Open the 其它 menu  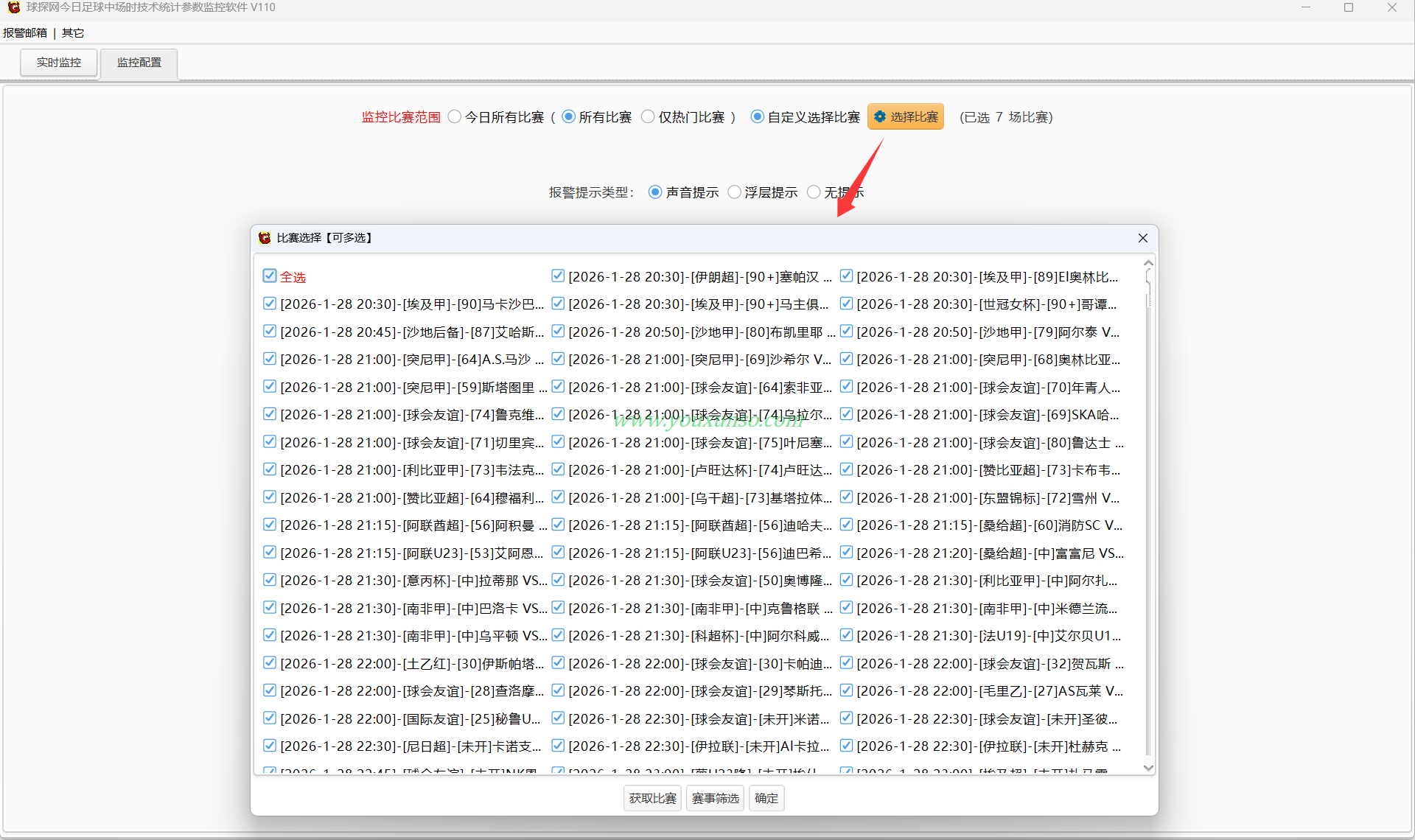(73, 33)
